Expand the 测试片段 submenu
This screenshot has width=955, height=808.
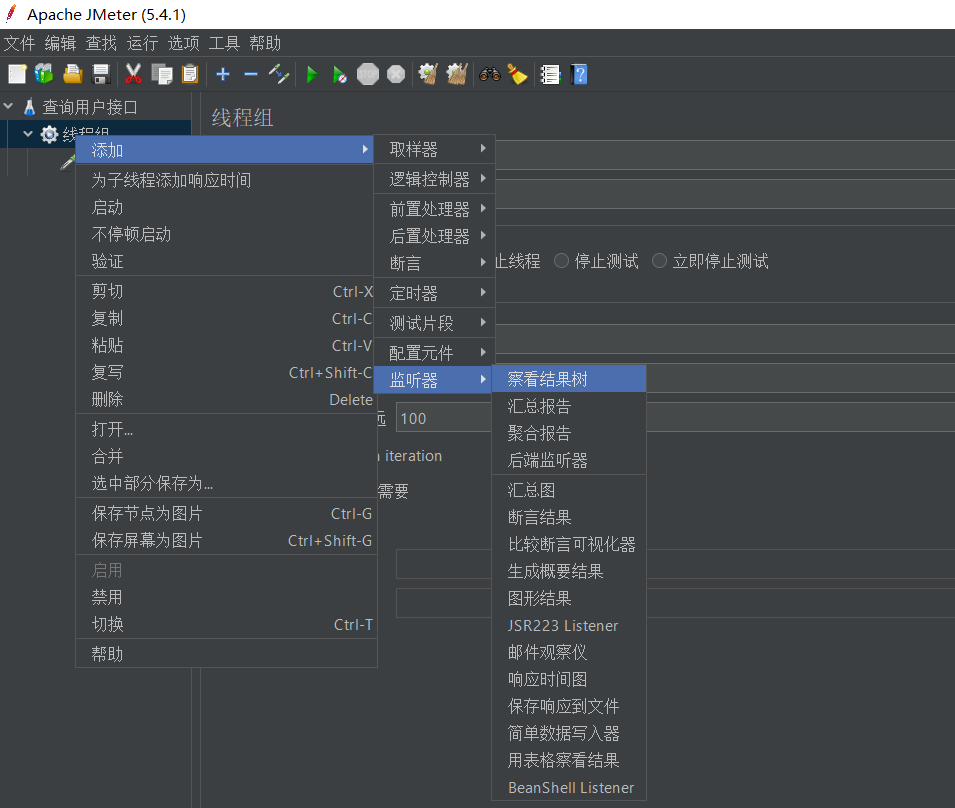(x=434, y=323)
